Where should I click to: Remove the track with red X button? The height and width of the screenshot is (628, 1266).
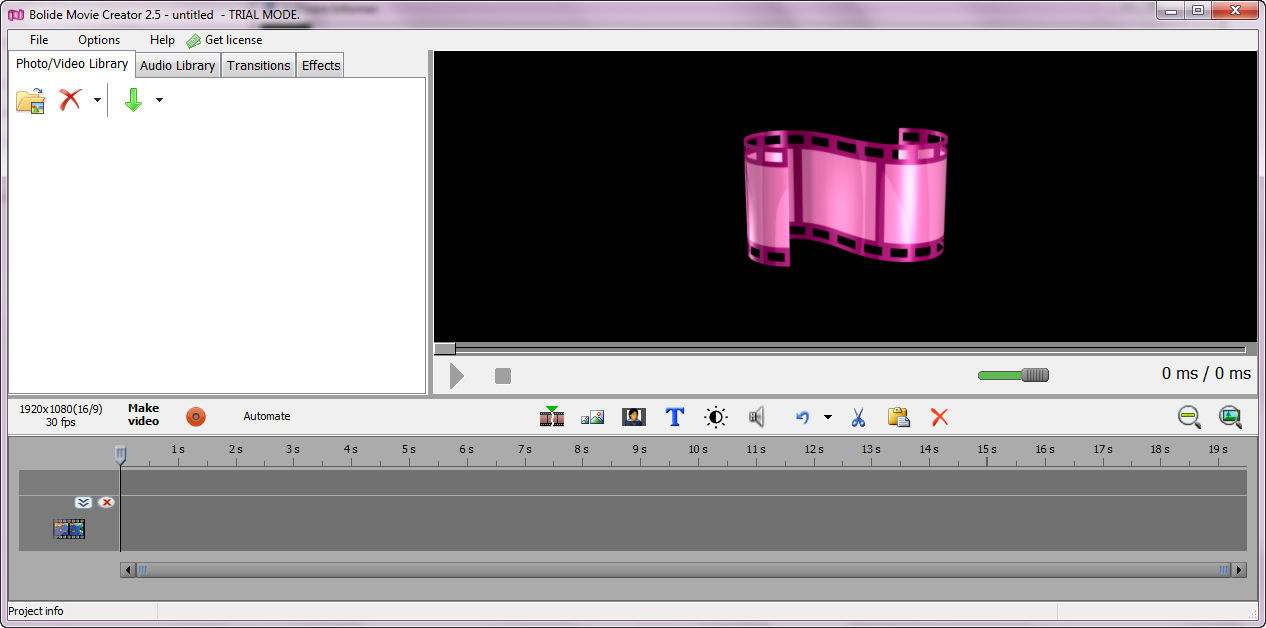pos(106,502)
